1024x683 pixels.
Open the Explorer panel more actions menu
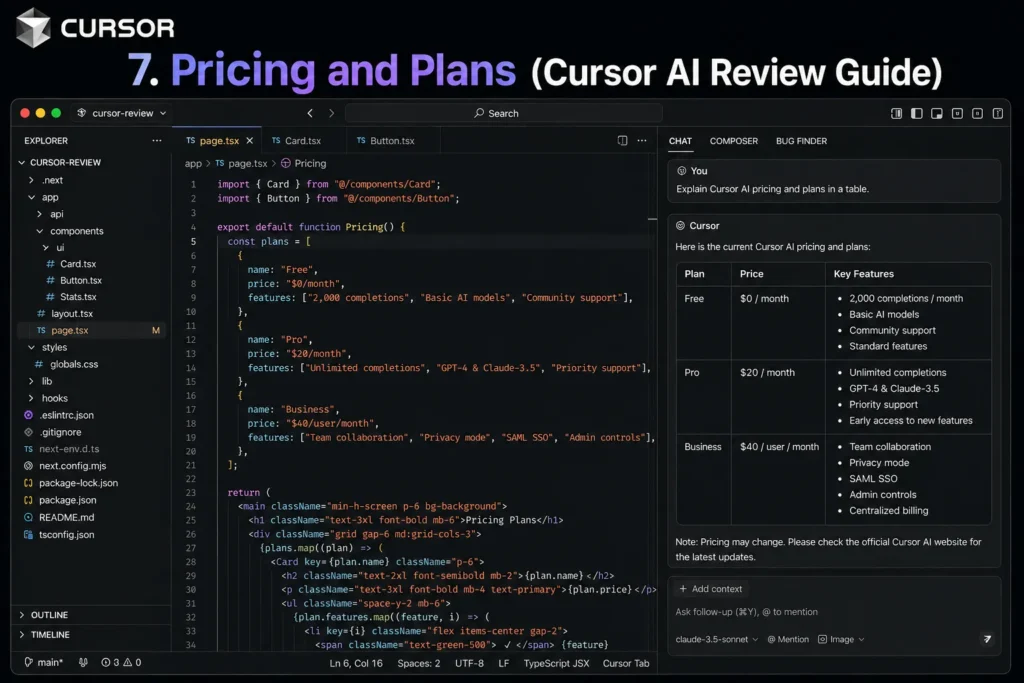coord(157,140)
